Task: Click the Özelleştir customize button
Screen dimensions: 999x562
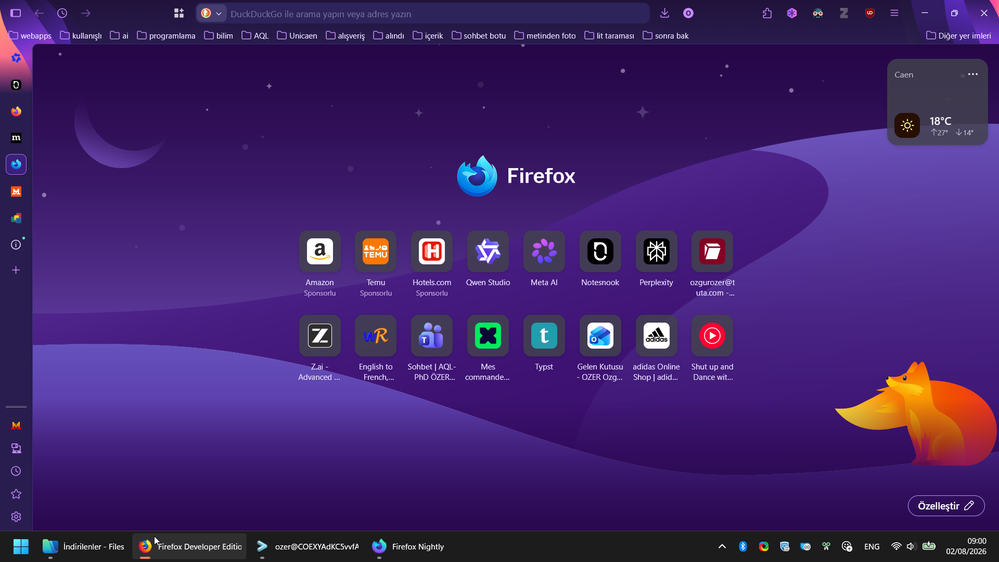Action: click(946, 505)
